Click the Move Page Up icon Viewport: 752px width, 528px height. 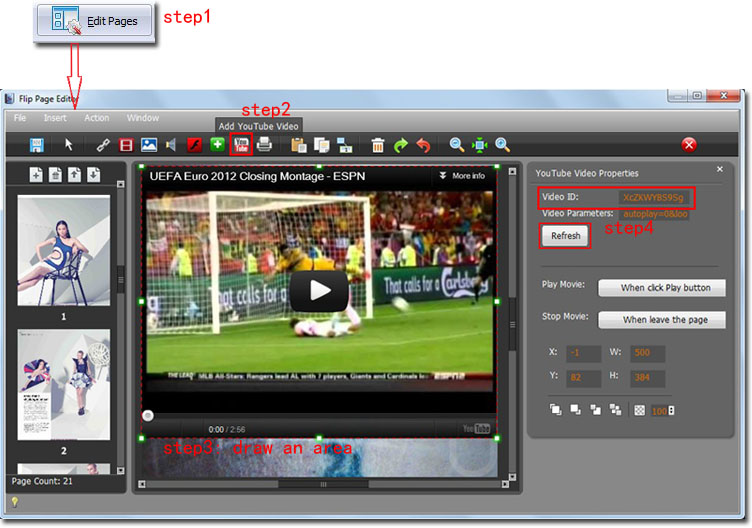pos(74,175)
